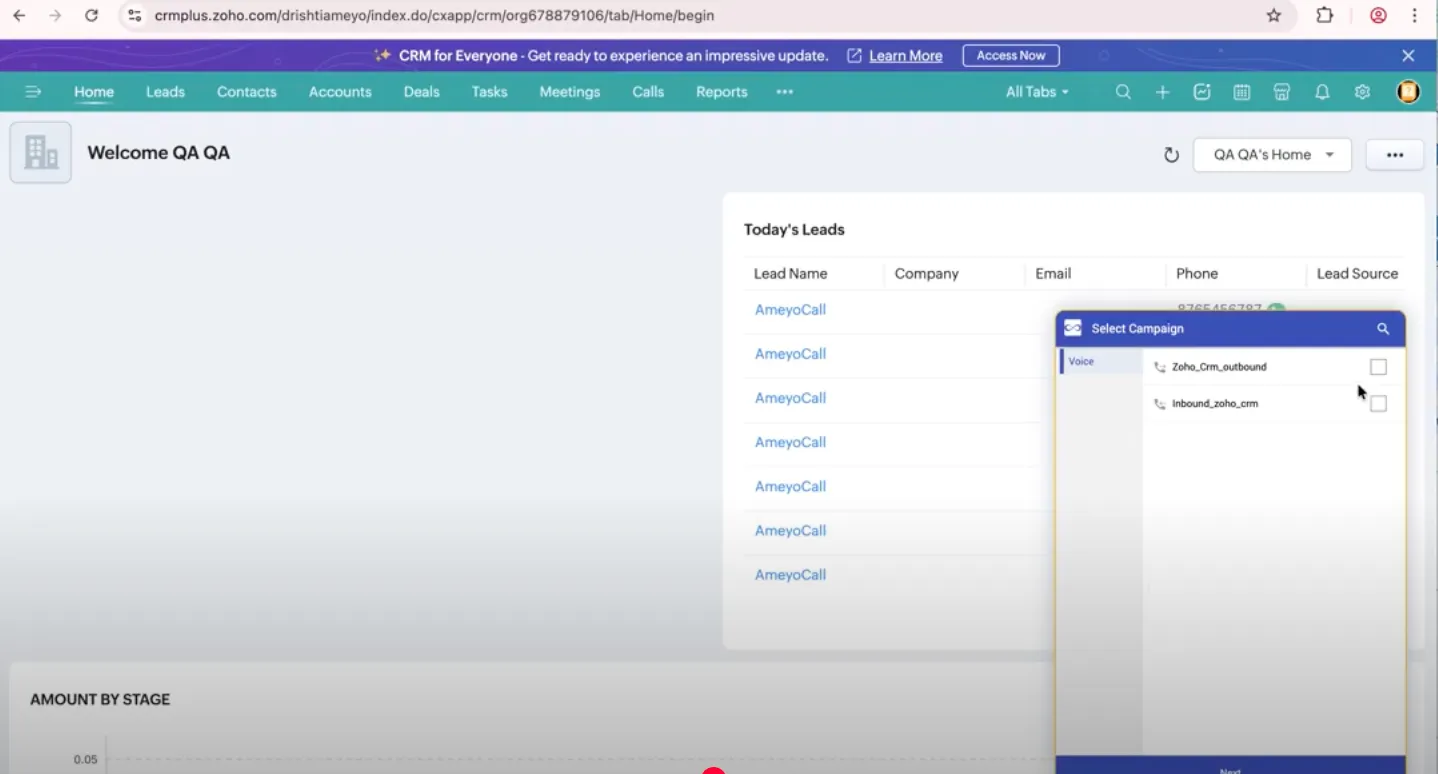Open the QA QA's Home dropdown

(1272, 155)
